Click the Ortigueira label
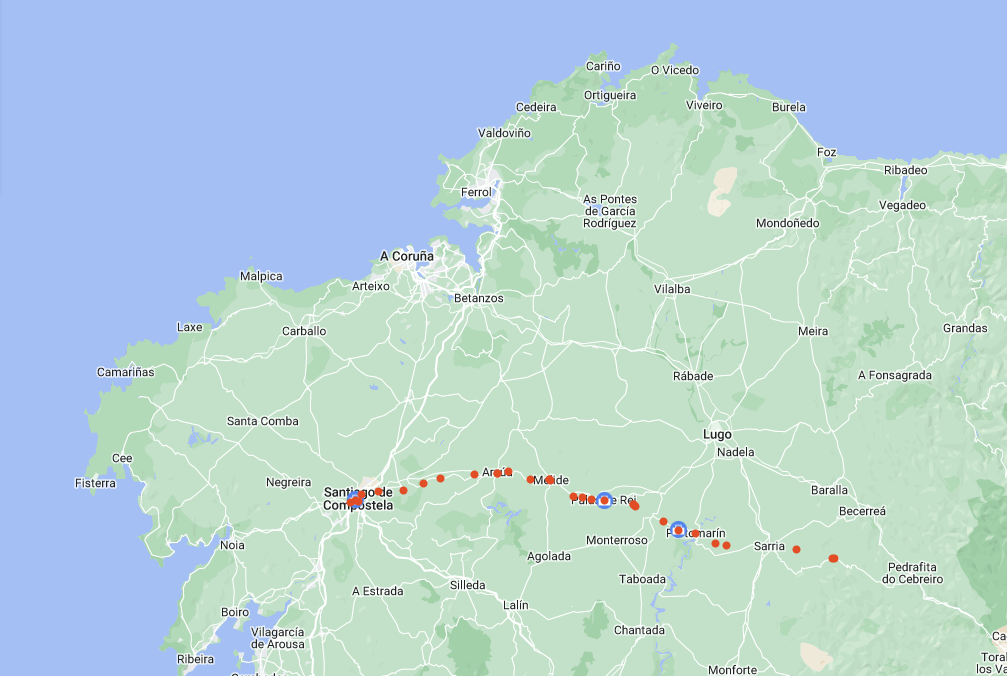The height and width of the screenshot is (676, 1007). pos(610,96)
